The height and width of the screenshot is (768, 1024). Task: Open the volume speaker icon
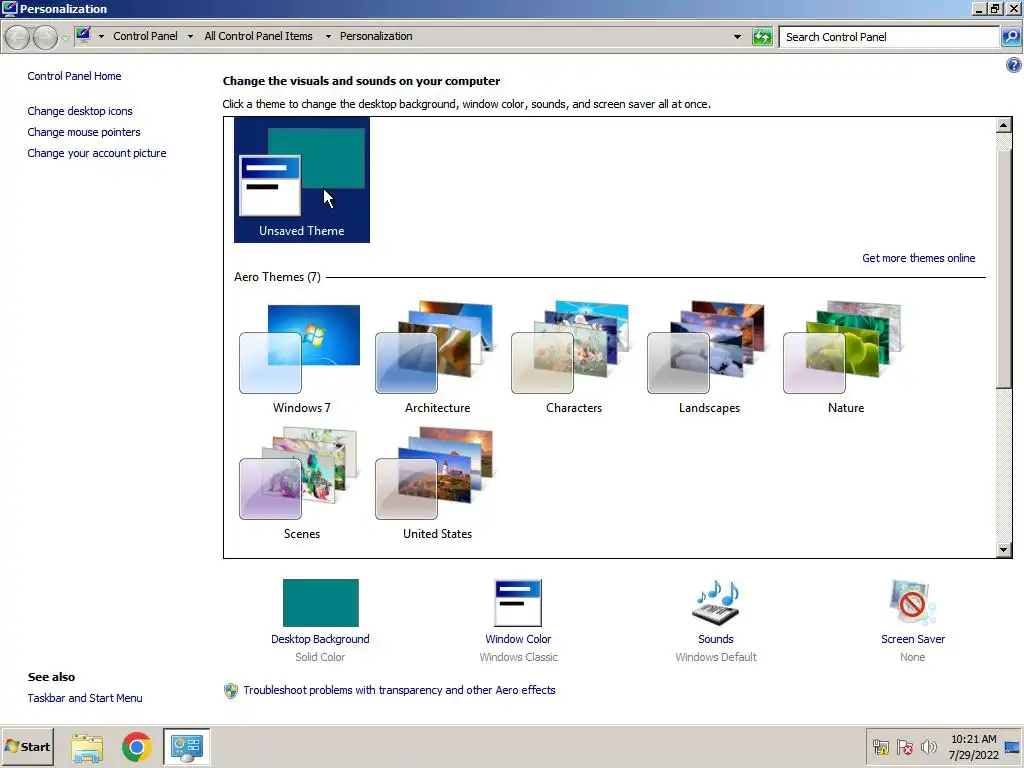(928, 747)
